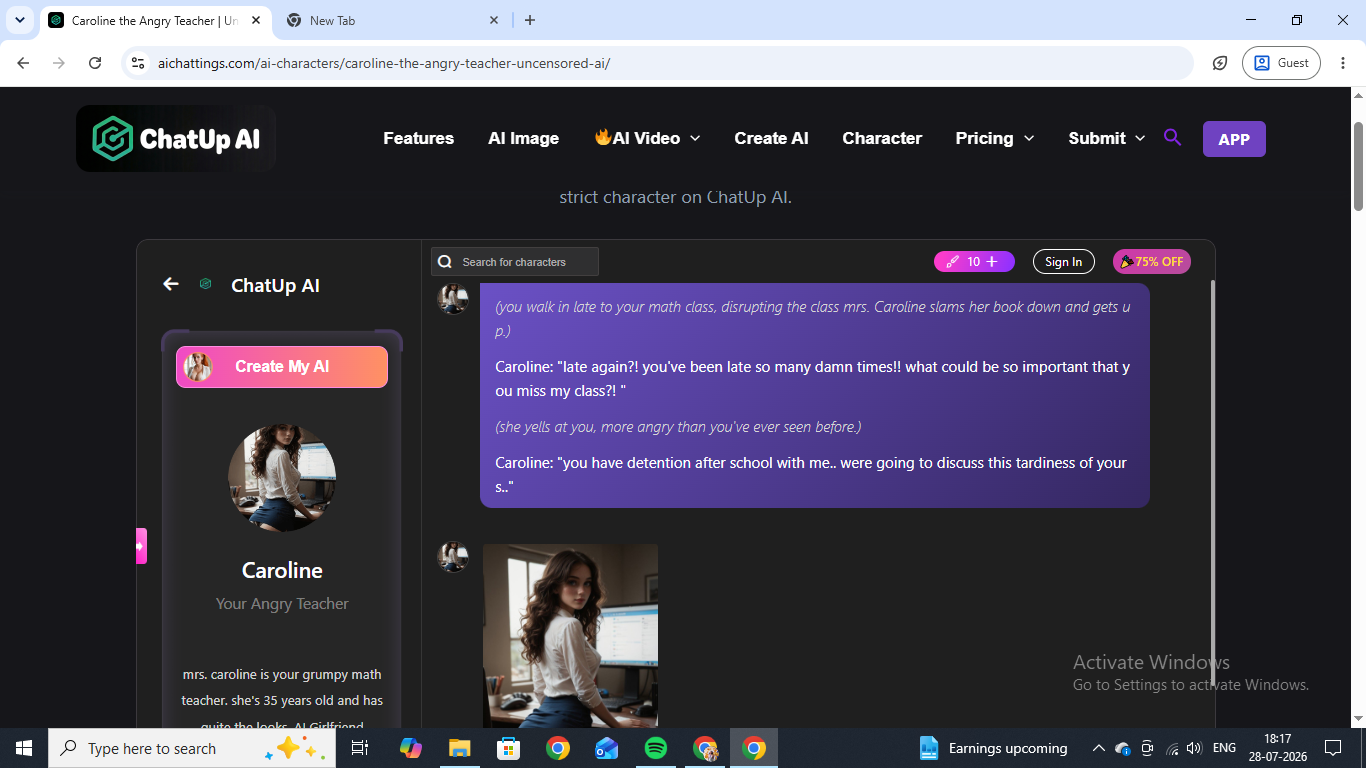This screenshot has height=768, width=1366.
Task: Open the site search magnifier icon
Action: tap(1173, 138)
